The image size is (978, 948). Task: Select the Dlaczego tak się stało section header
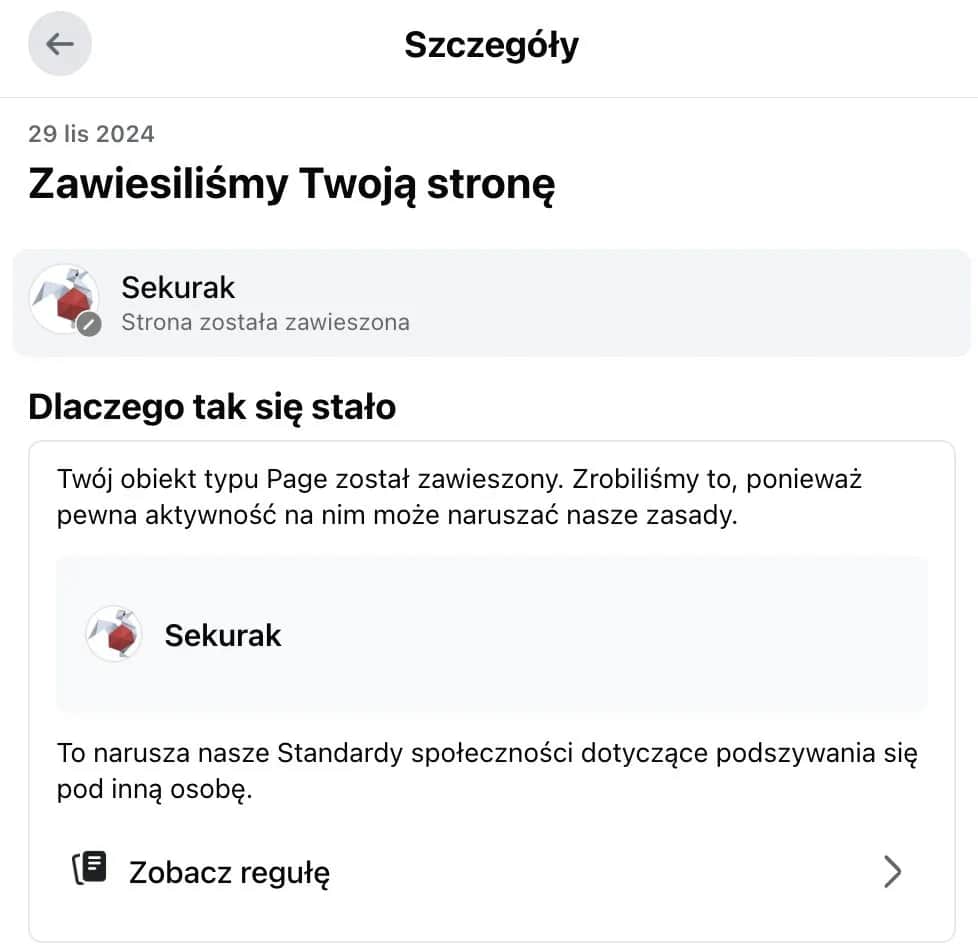(x=211, y=407)
